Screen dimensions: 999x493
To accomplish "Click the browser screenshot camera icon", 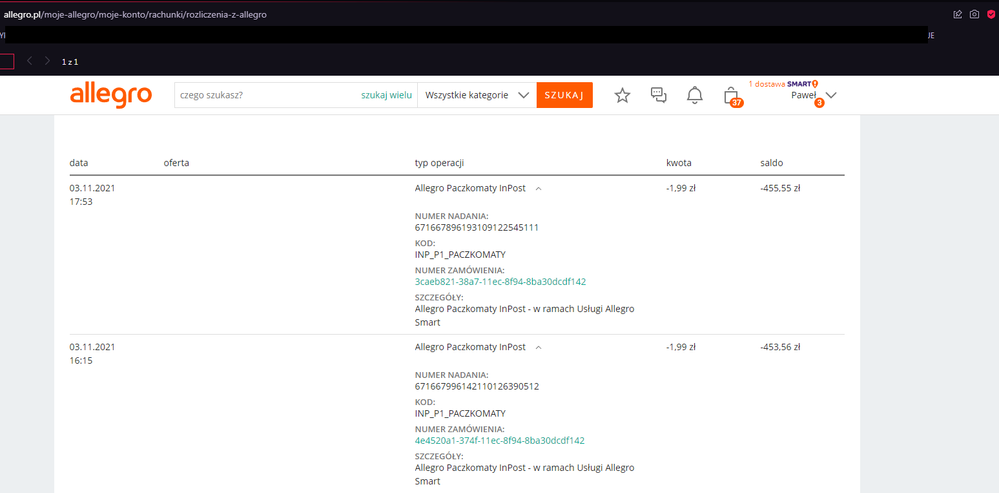I will [x=974, y=14].
